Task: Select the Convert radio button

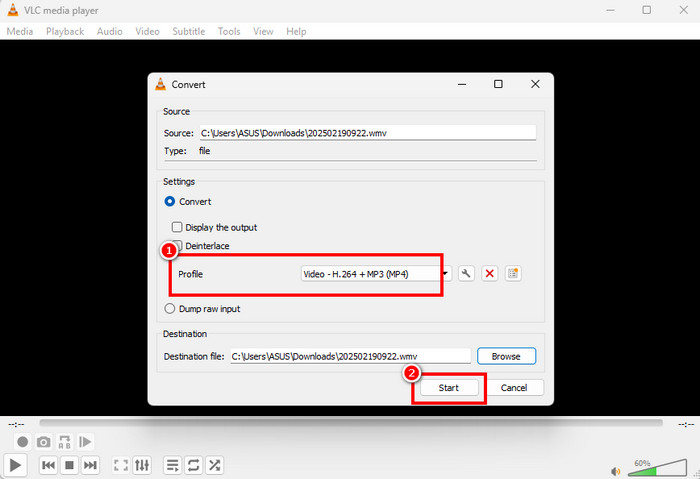Action: tap(170, 201)
